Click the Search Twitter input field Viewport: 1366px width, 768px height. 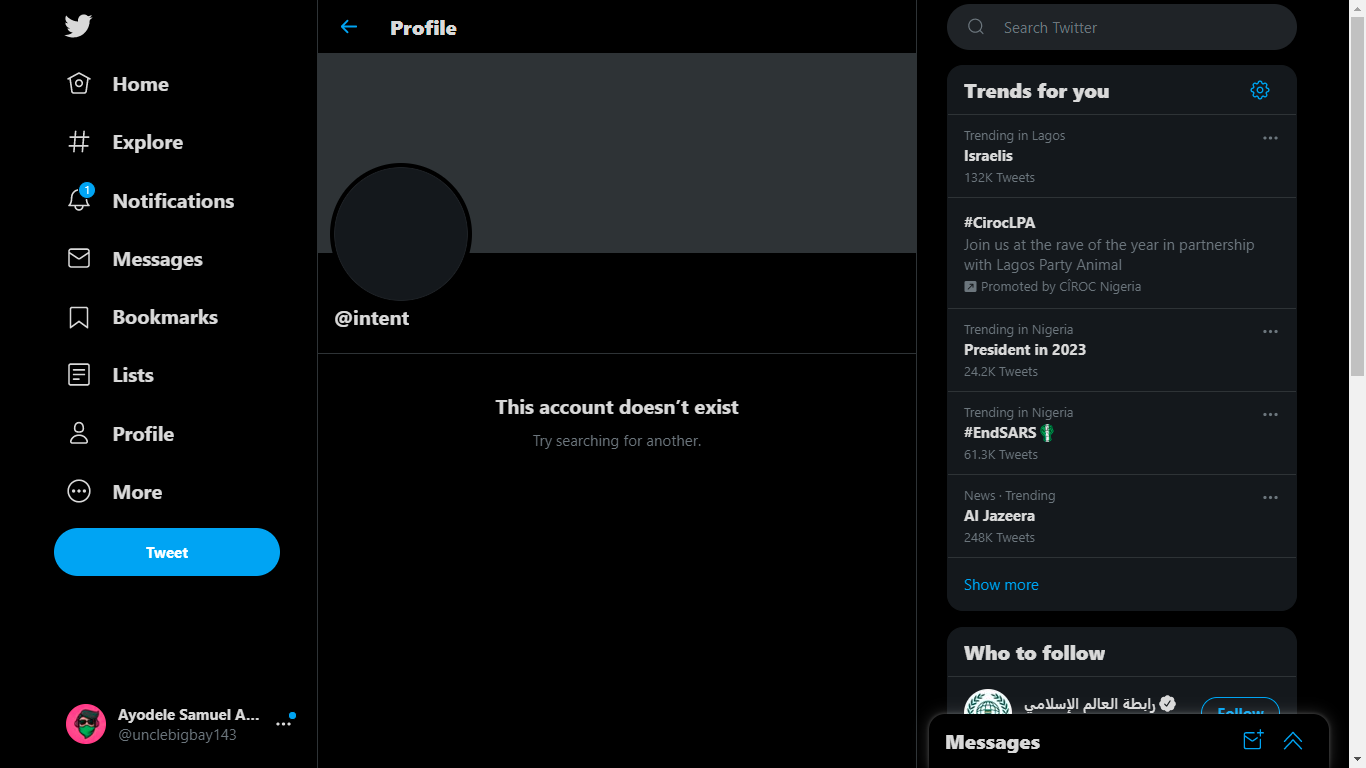click(1122, 27)
